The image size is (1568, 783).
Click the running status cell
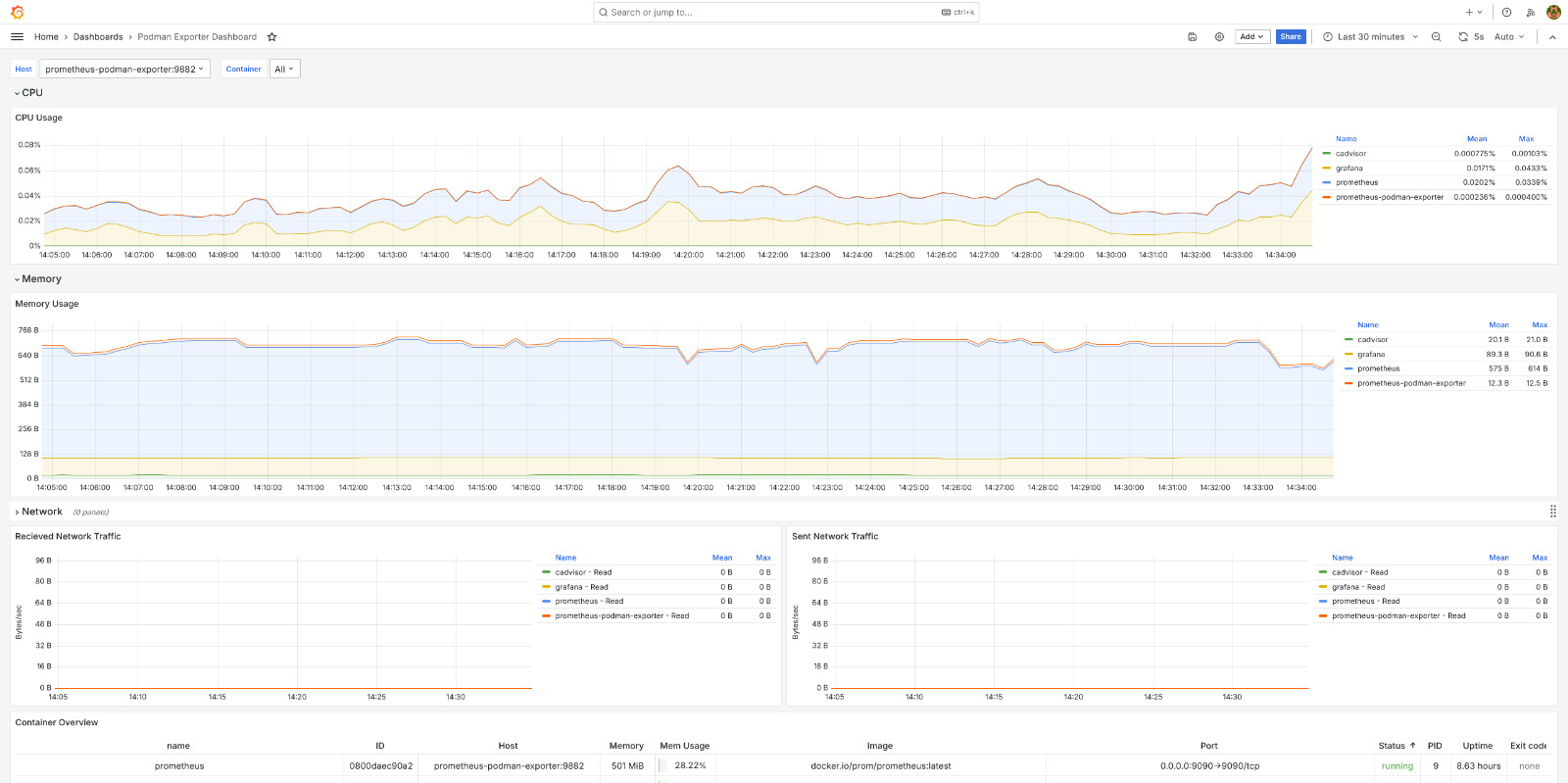pos(1396,766)
